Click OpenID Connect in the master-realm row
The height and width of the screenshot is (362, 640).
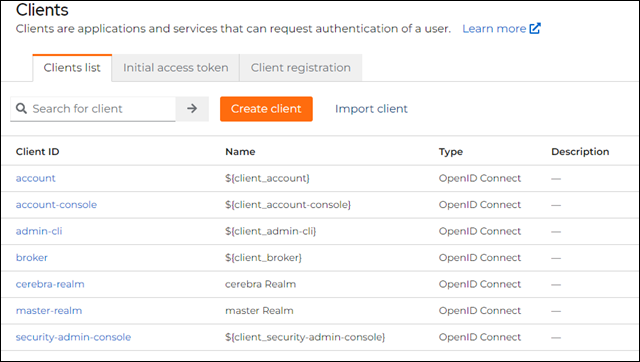(480, 311)
